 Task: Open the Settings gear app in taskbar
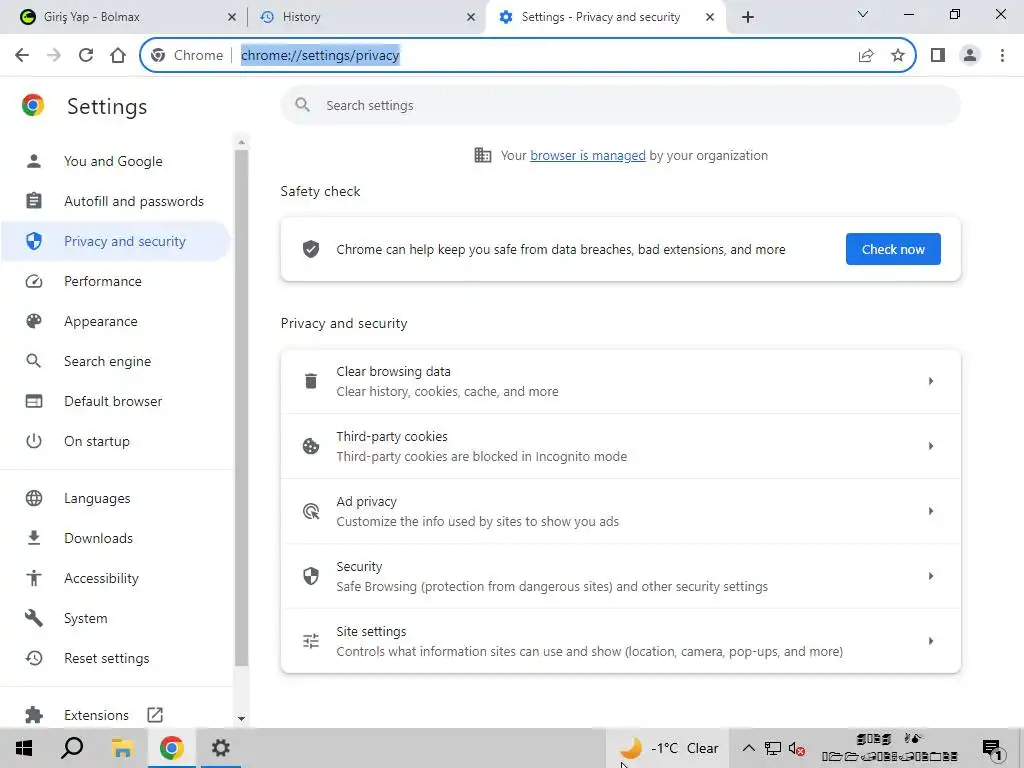coord(221,748)
